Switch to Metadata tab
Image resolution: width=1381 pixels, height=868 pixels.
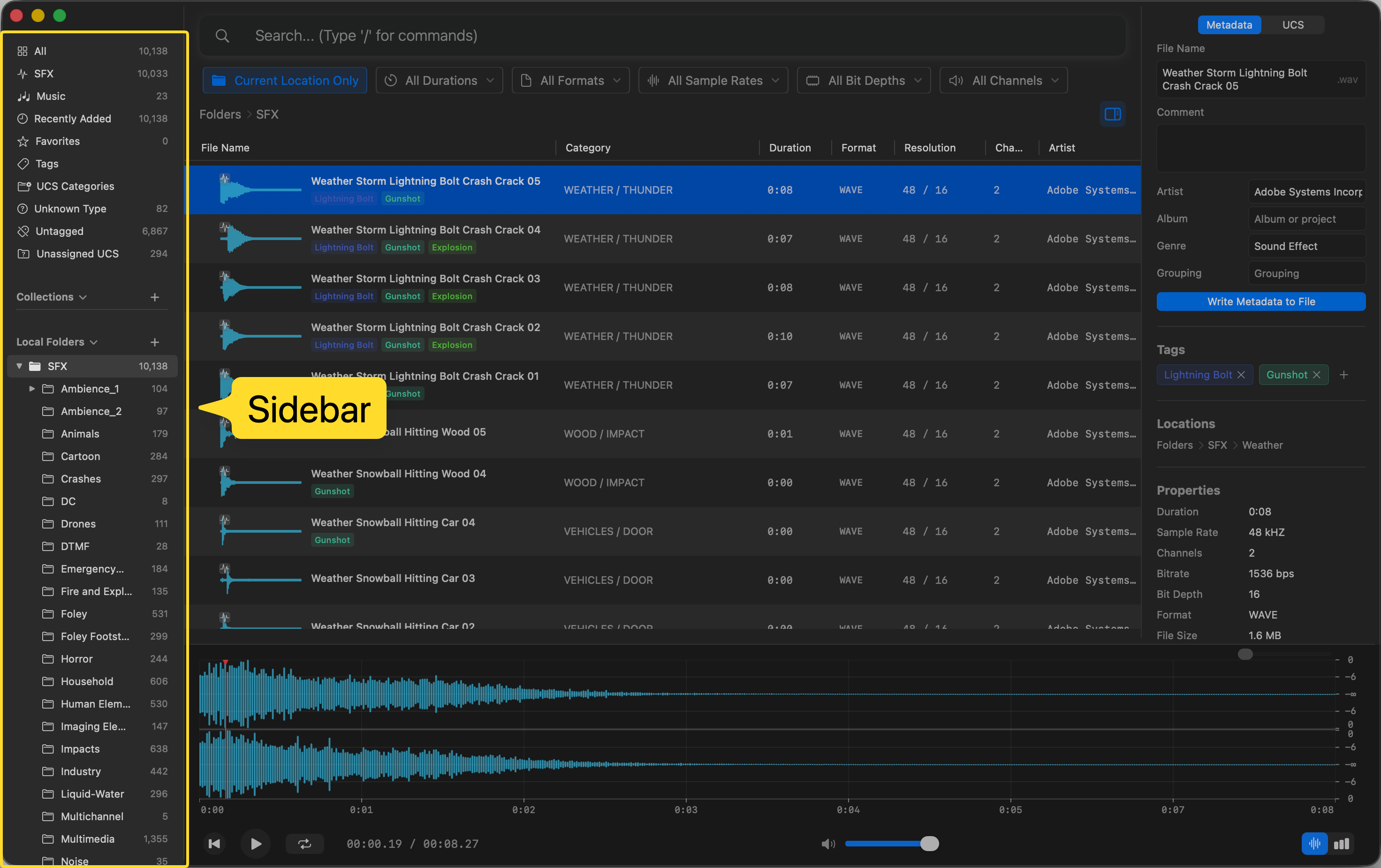pyautogui.click(x=1229, y=25)
